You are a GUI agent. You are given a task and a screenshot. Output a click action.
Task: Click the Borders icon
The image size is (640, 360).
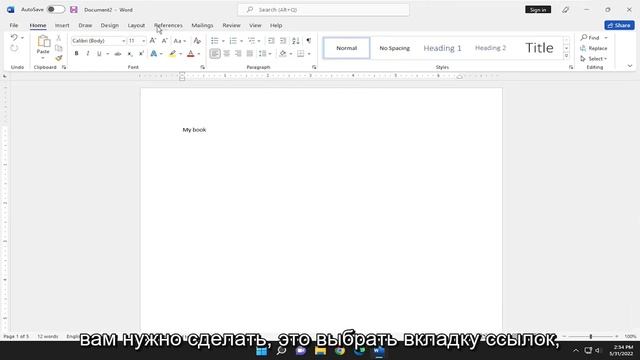(x=301, y=53)
